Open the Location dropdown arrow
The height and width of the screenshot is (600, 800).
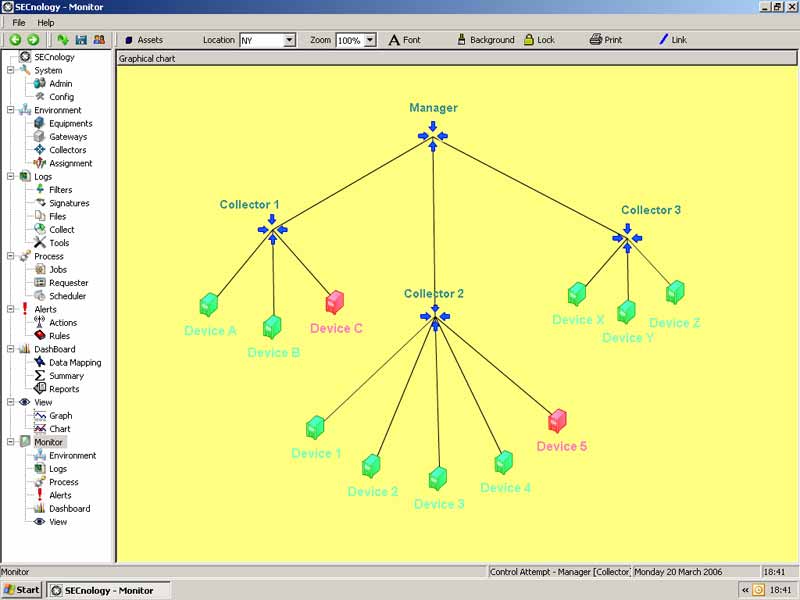(289, 40)
